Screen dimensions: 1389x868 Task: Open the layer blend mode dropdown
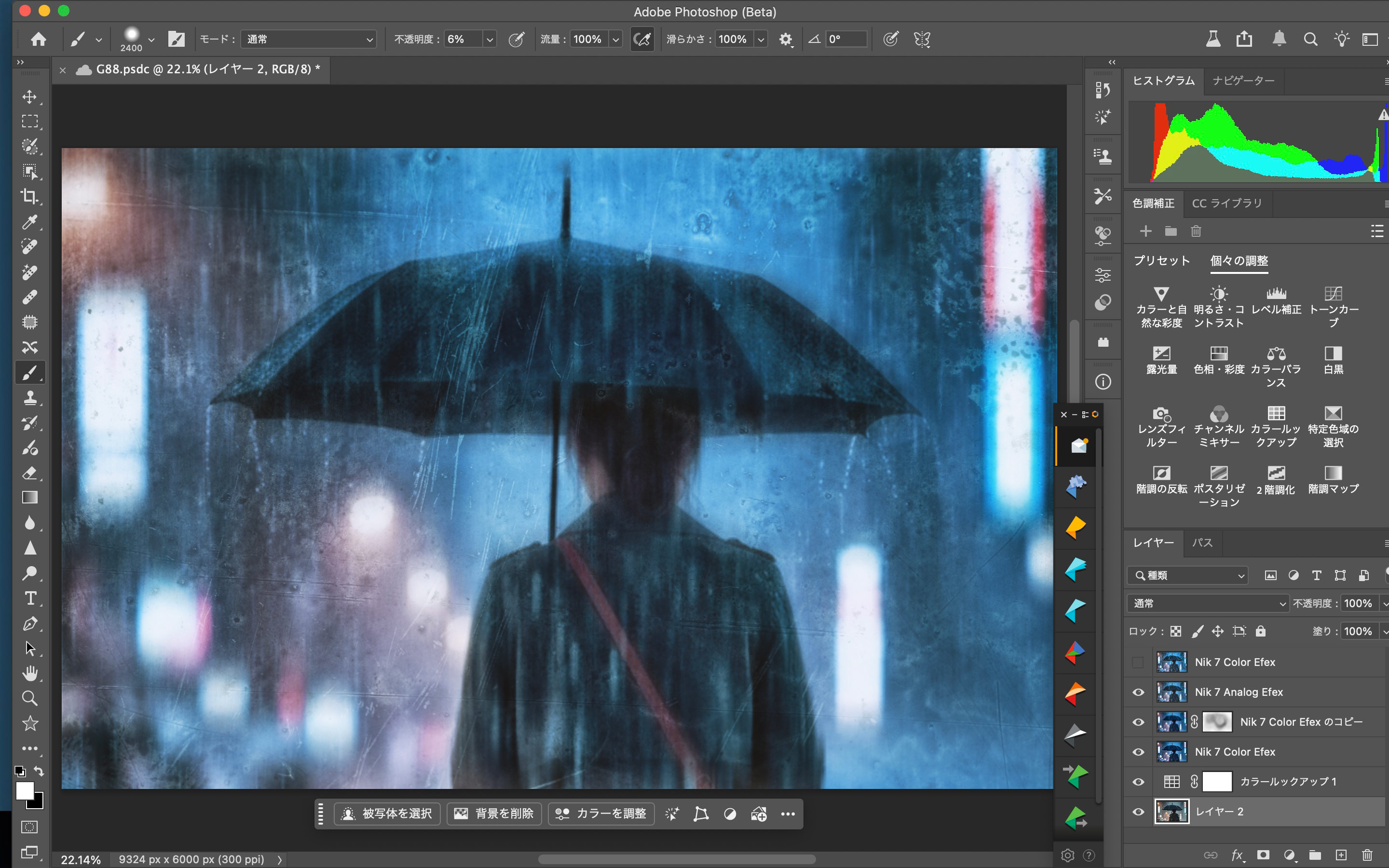pos(1208,603)
